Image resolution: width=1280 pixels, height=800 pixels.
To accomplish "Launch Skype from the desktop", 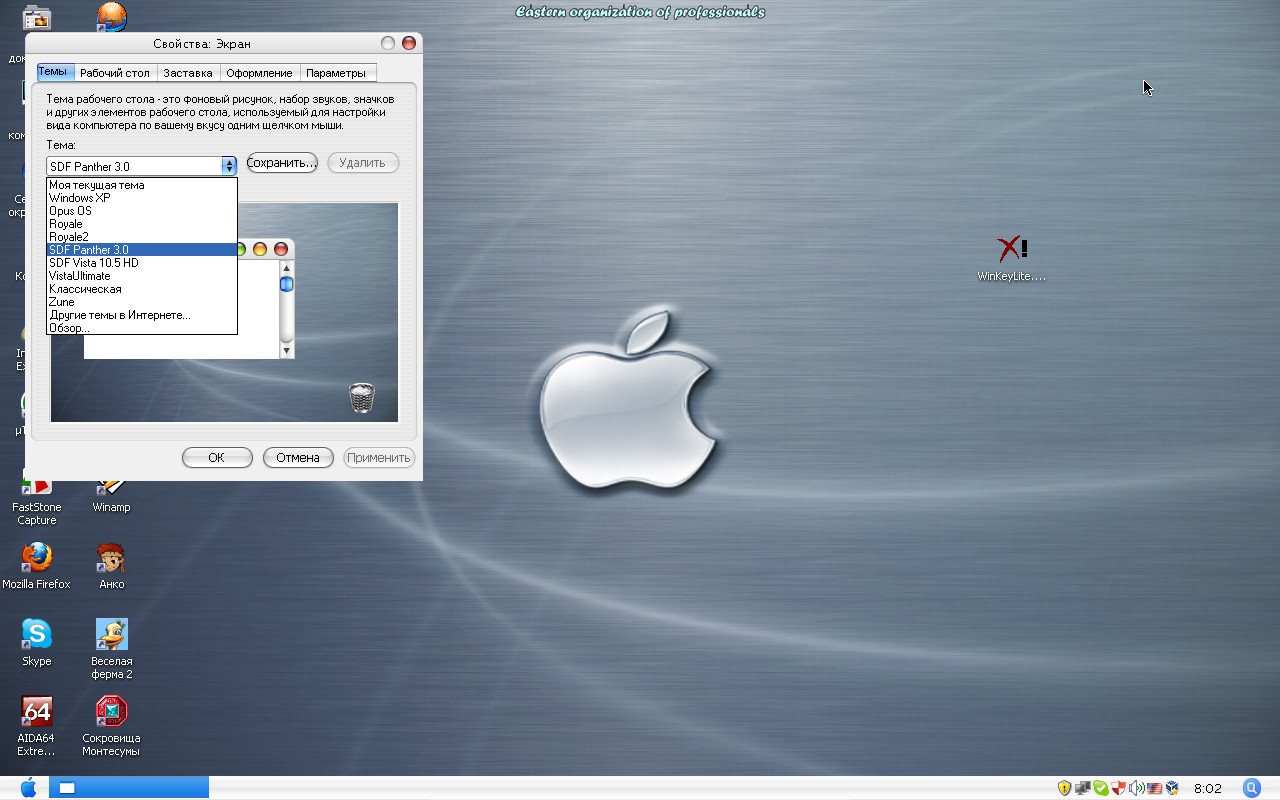I will (x=36, y=642).
